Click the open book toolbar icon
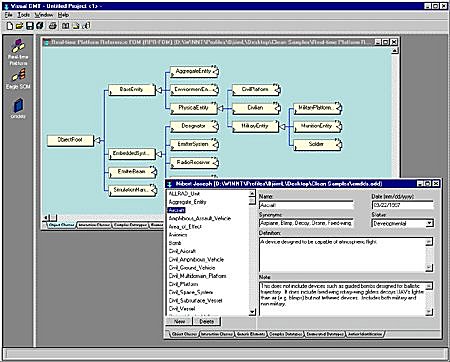 (x=66, y=26)
